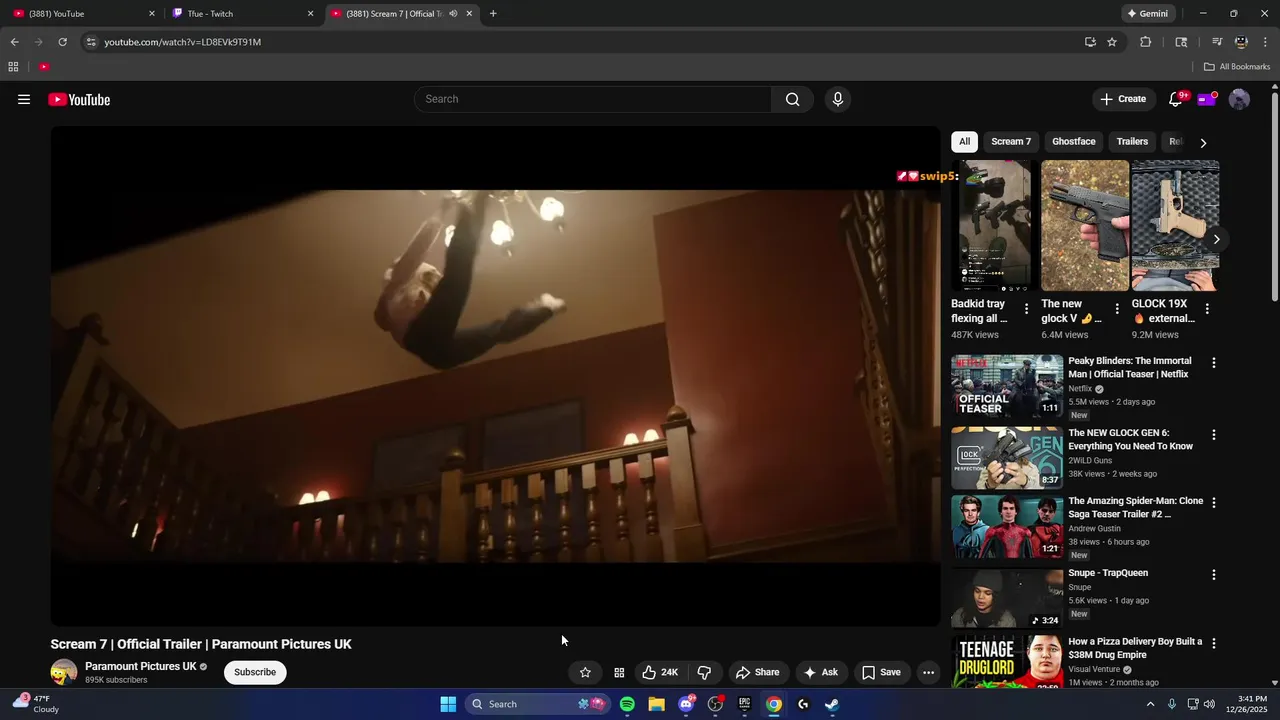
Task: Click the Chrome address bar URL
Action: [183, 42]
